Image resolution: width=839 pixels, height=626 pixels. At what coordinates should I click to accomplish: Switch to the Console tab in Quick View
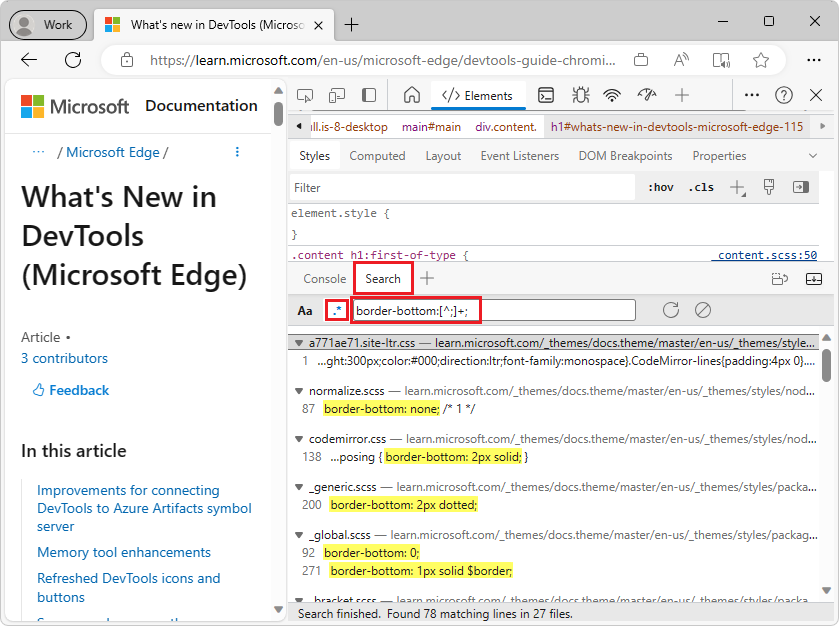[x=323, y=278]
